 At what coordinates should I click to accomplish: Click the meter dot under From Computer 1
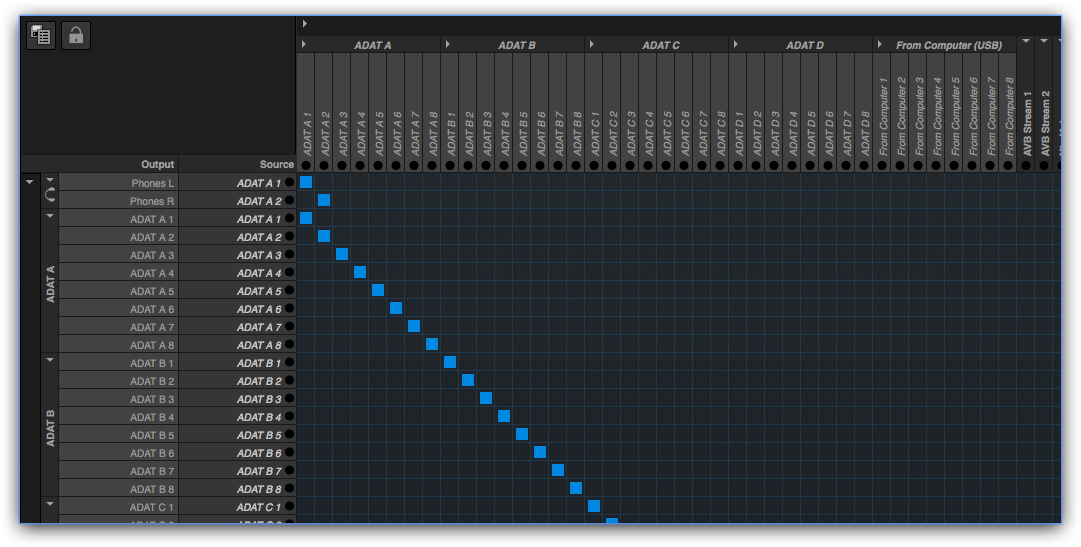883,165
